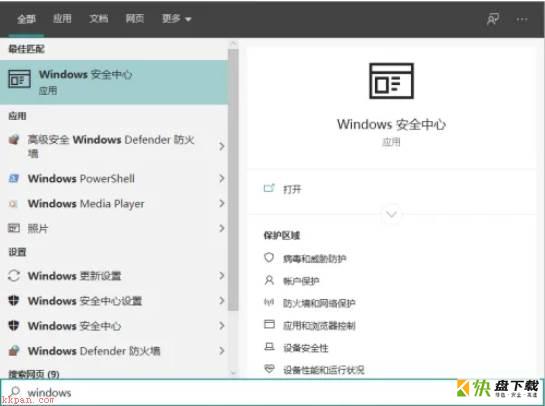Click the shield icon beside Windows 安全中心 setting
Screen dimensions: 545x406
[x=14, y=325]
